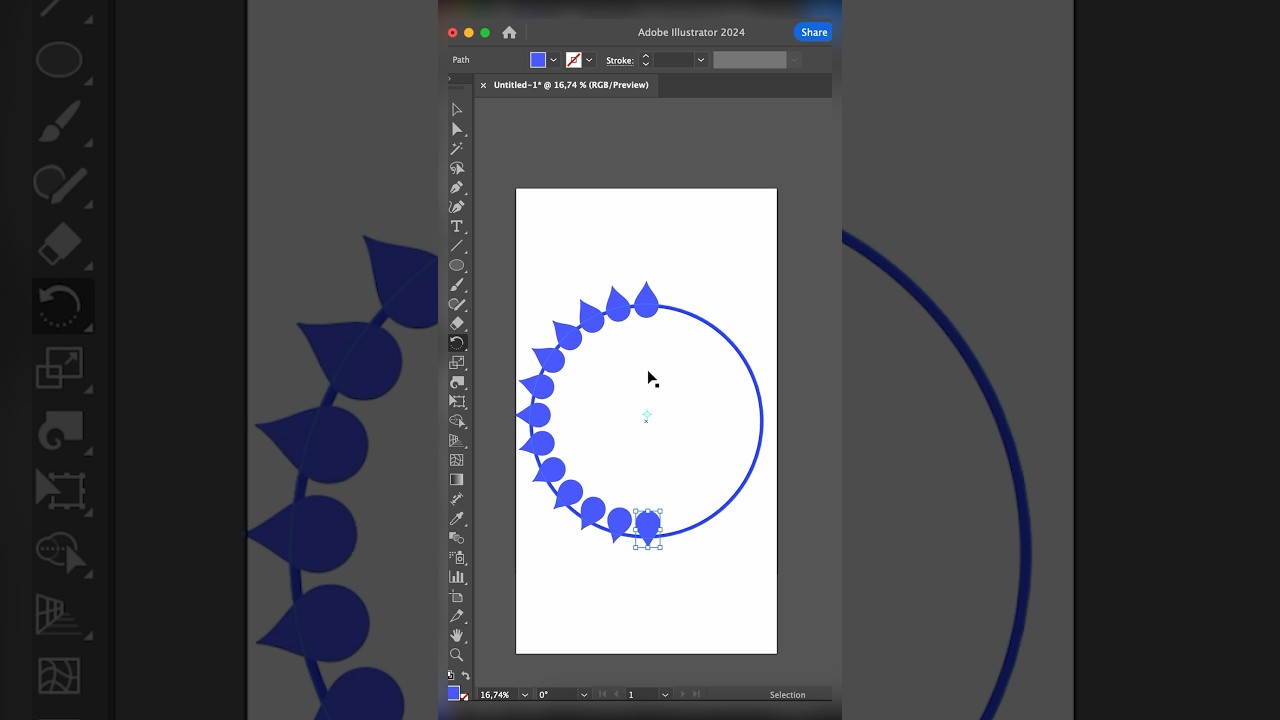
Task: Reset to default fill and stroke
Action: coord(451,676)
